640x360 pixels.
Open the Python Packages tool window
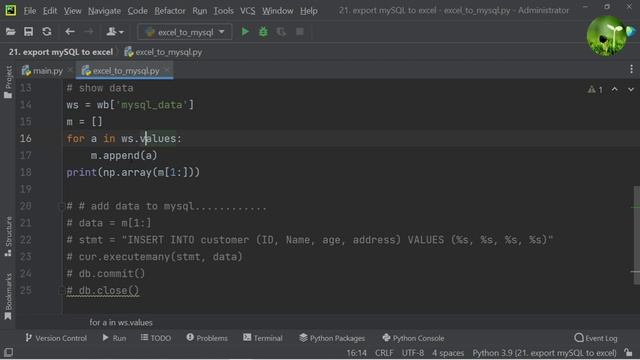[332, 338]
